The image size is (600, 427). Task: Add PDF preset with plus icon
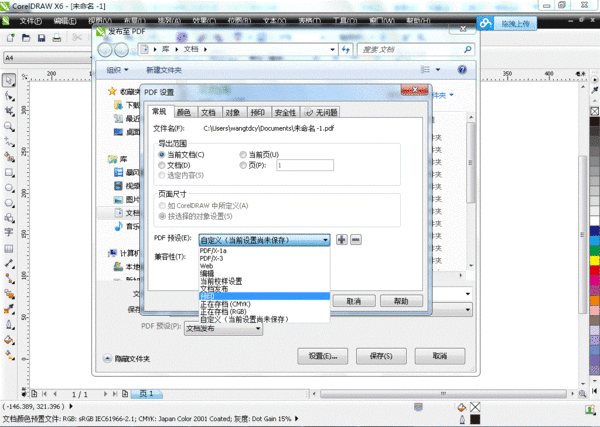(342, 240)
